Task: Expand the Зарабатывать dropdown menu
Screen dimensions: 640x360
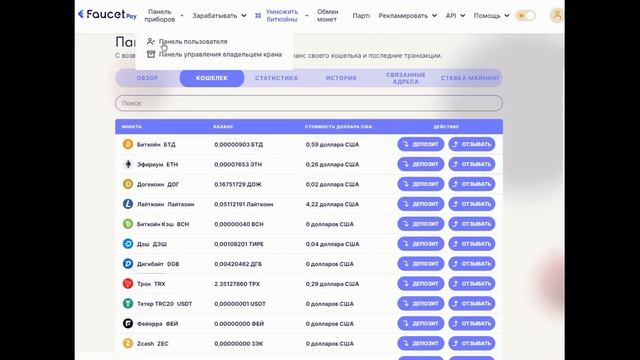Action: 219,16
